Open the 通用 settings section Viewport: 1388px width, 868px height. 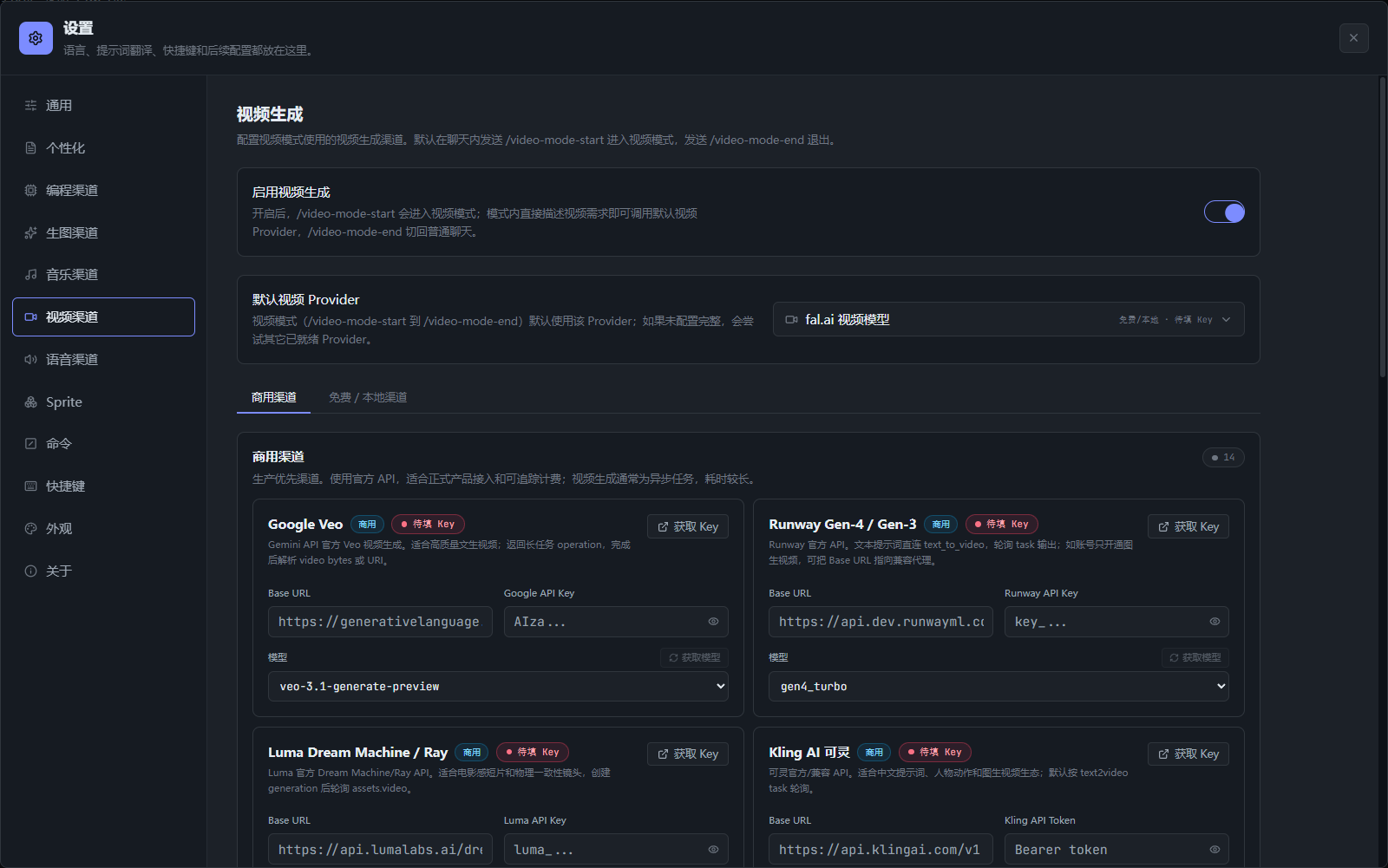(103, 106)
